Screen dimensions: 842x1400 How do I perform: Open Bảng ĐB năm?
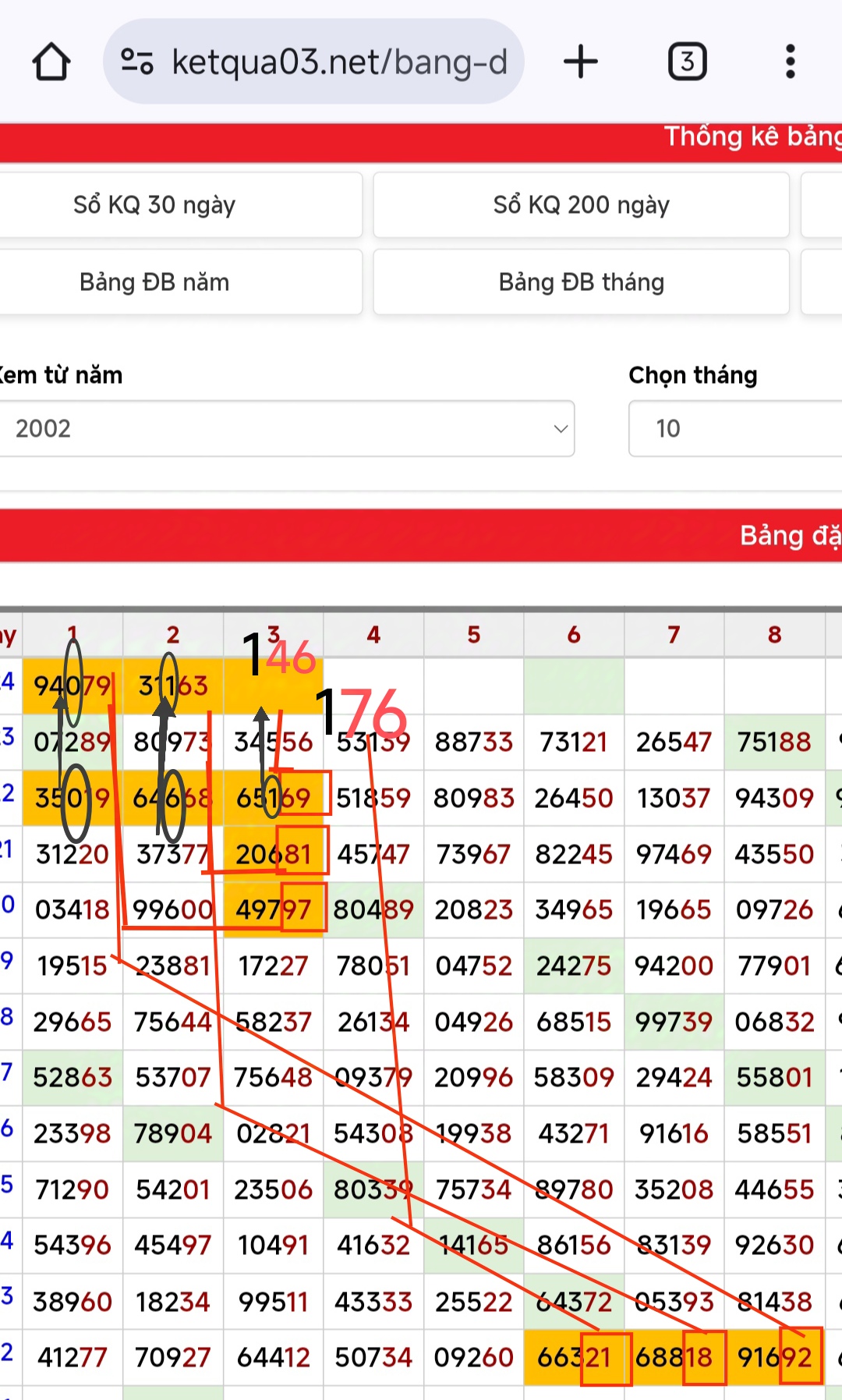coord(180,282)
